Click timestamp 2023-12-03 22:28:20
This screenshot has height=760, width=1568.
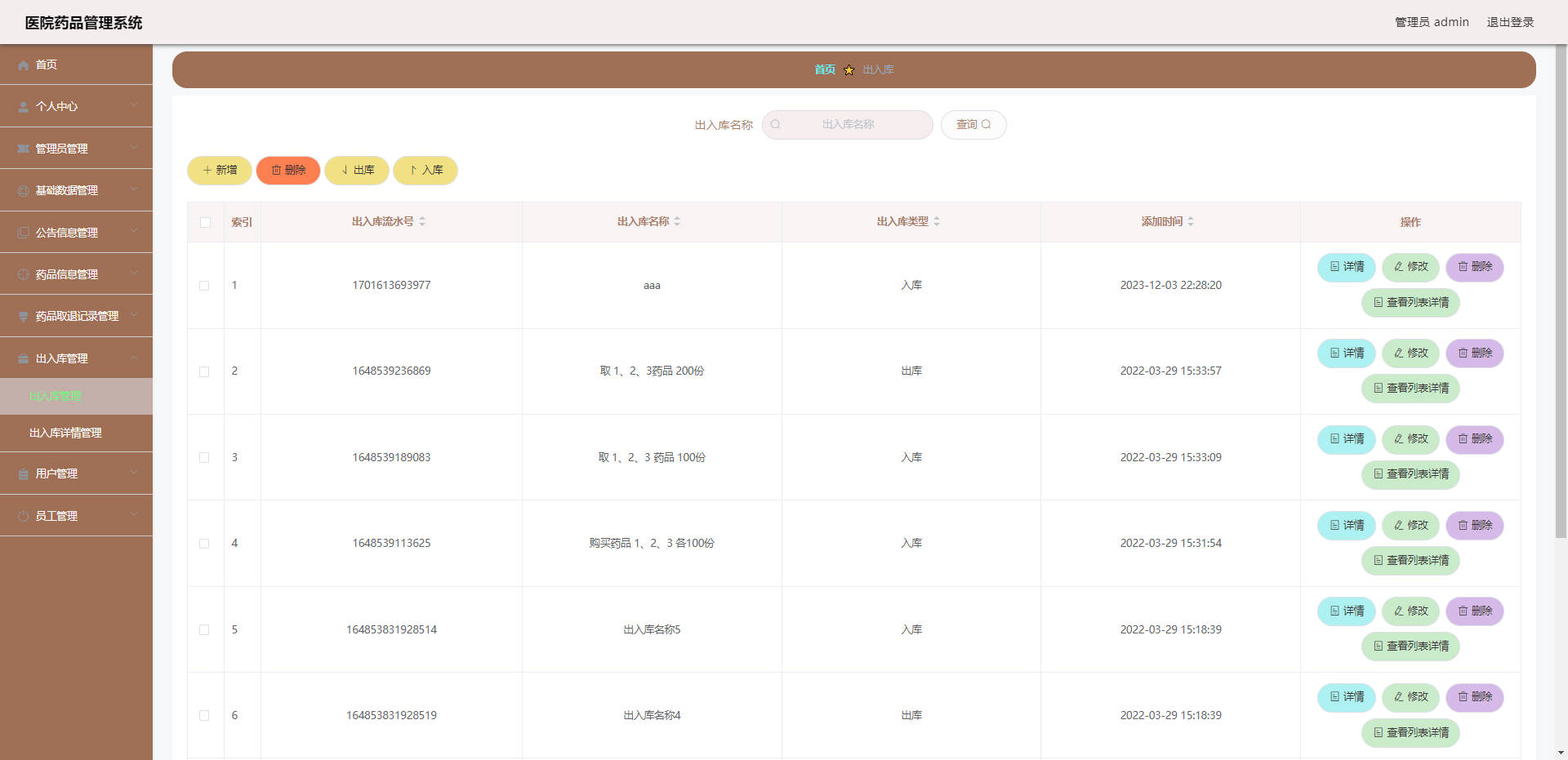(x=1170, y=286)
